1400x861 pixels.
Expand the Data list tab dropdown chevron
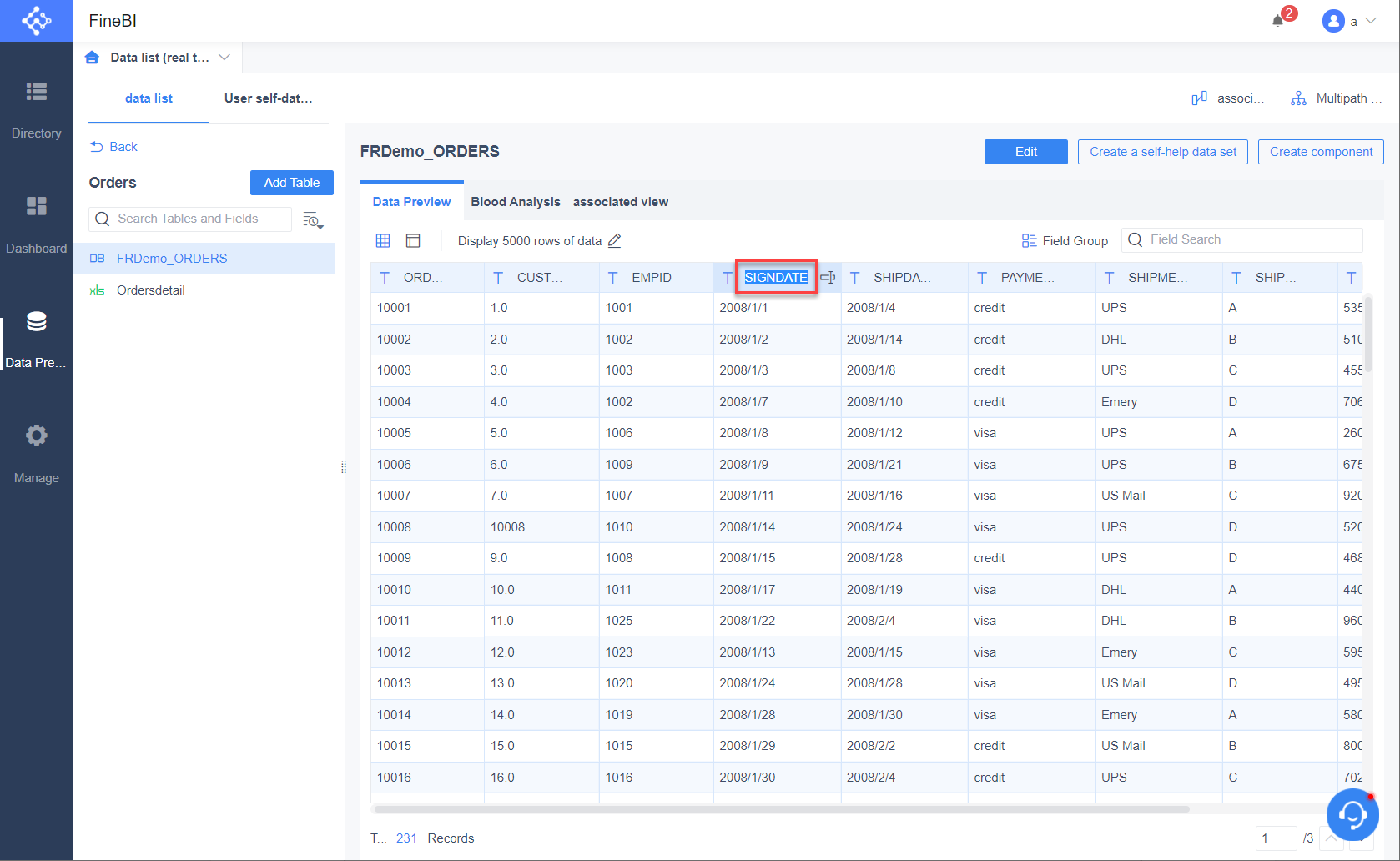pos(224,58)
